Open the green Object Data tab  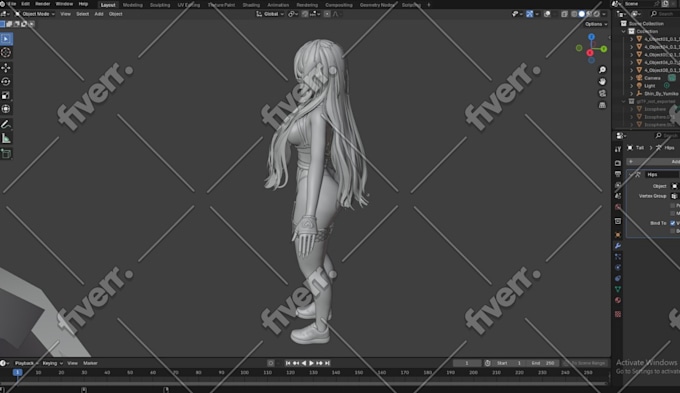pos(618,289)
